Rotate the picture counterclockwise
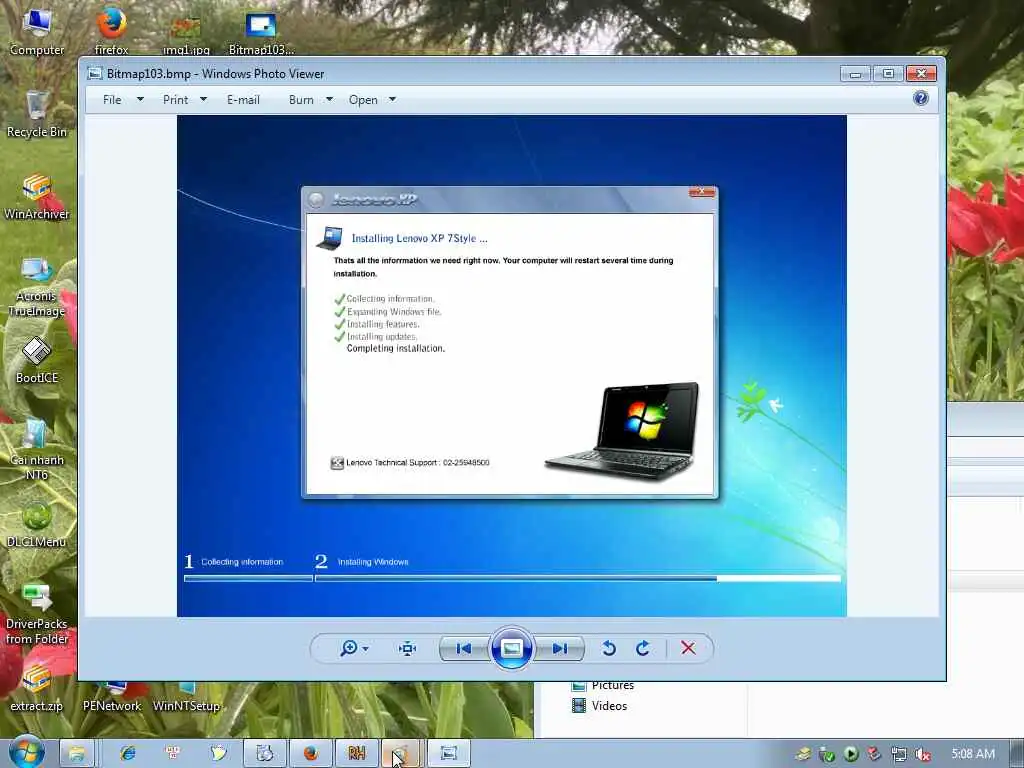Image resolution: width=1024 pixels, height=768 pixels. [x=609, y=648]
